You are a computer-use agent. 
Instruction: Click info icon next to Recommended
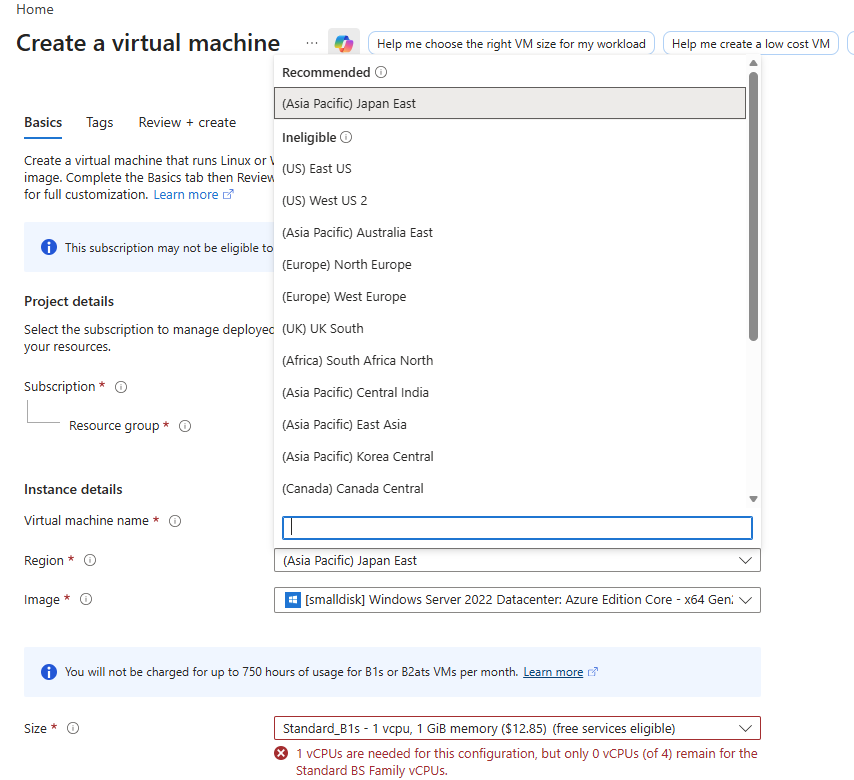(x=381, y=72)
